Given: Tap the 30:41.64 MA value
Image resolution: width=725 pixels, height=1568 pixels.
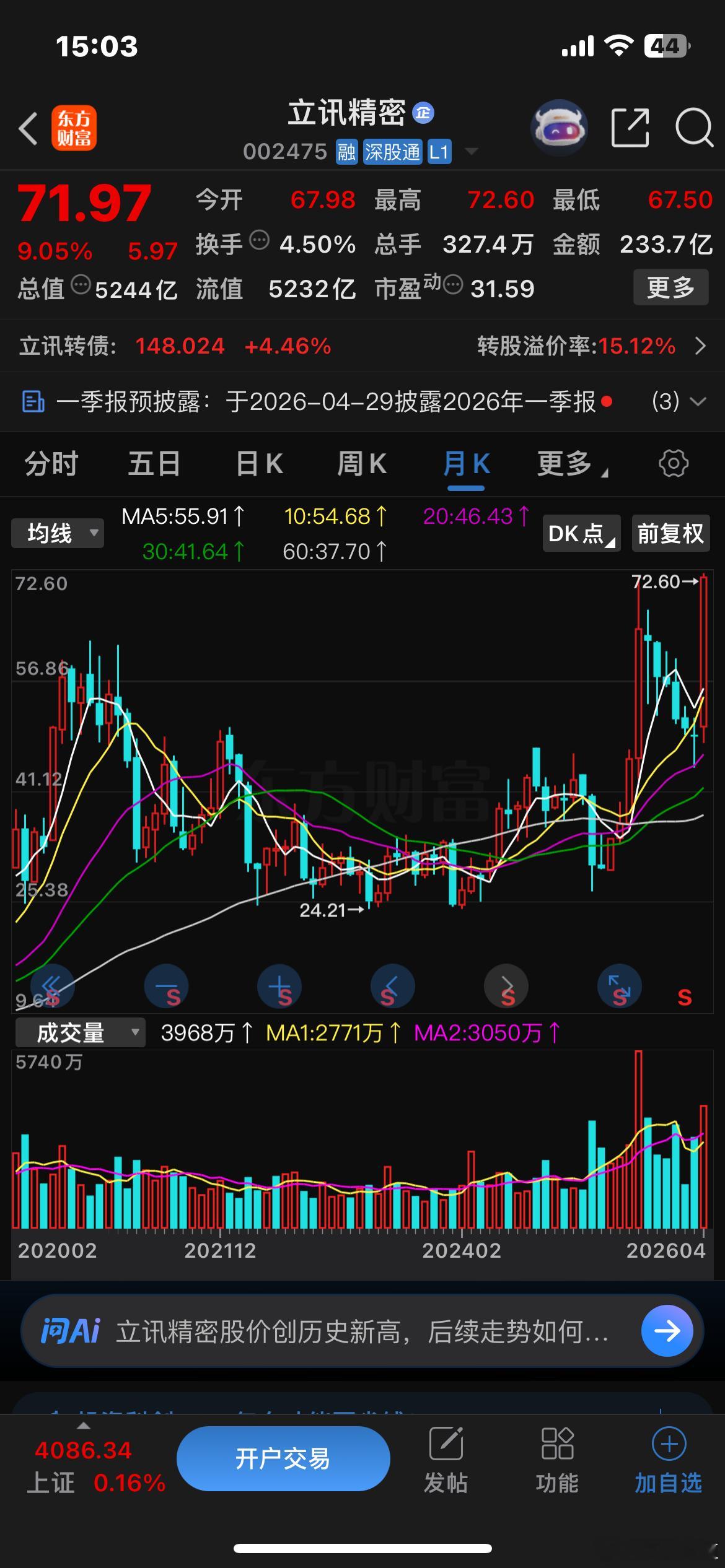Looking at the screenshot, I should click(194, 551).
